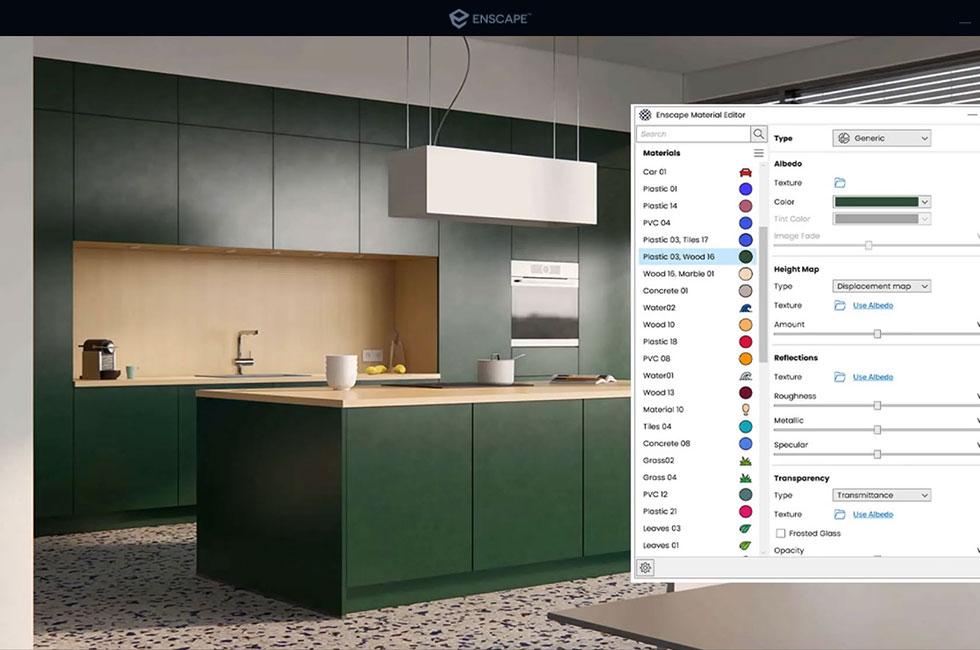Click the Specular slider handle
This screenshot has width=980, height=650.
pos(878,454)
